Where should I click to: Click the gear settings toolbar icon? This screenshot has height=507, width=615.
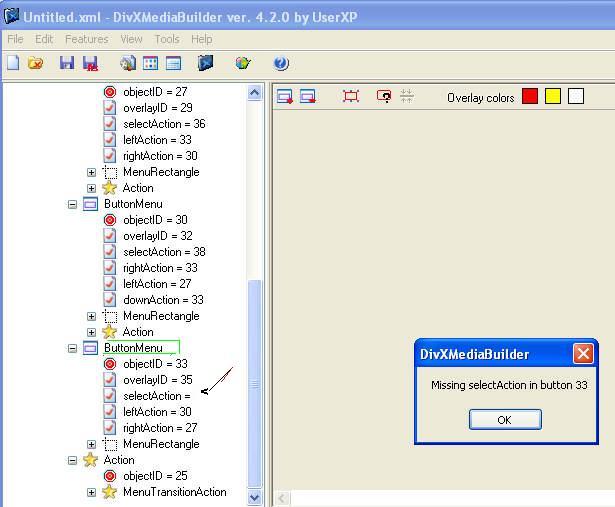click(x=128, y=63)
